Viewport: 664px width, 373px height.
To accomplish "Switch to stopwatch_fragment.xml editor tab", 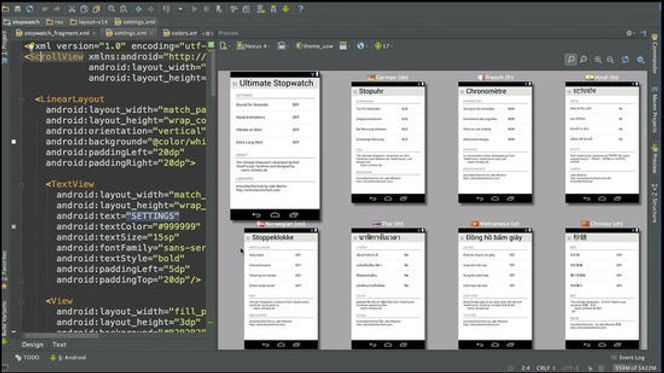I will click(55, 33).
